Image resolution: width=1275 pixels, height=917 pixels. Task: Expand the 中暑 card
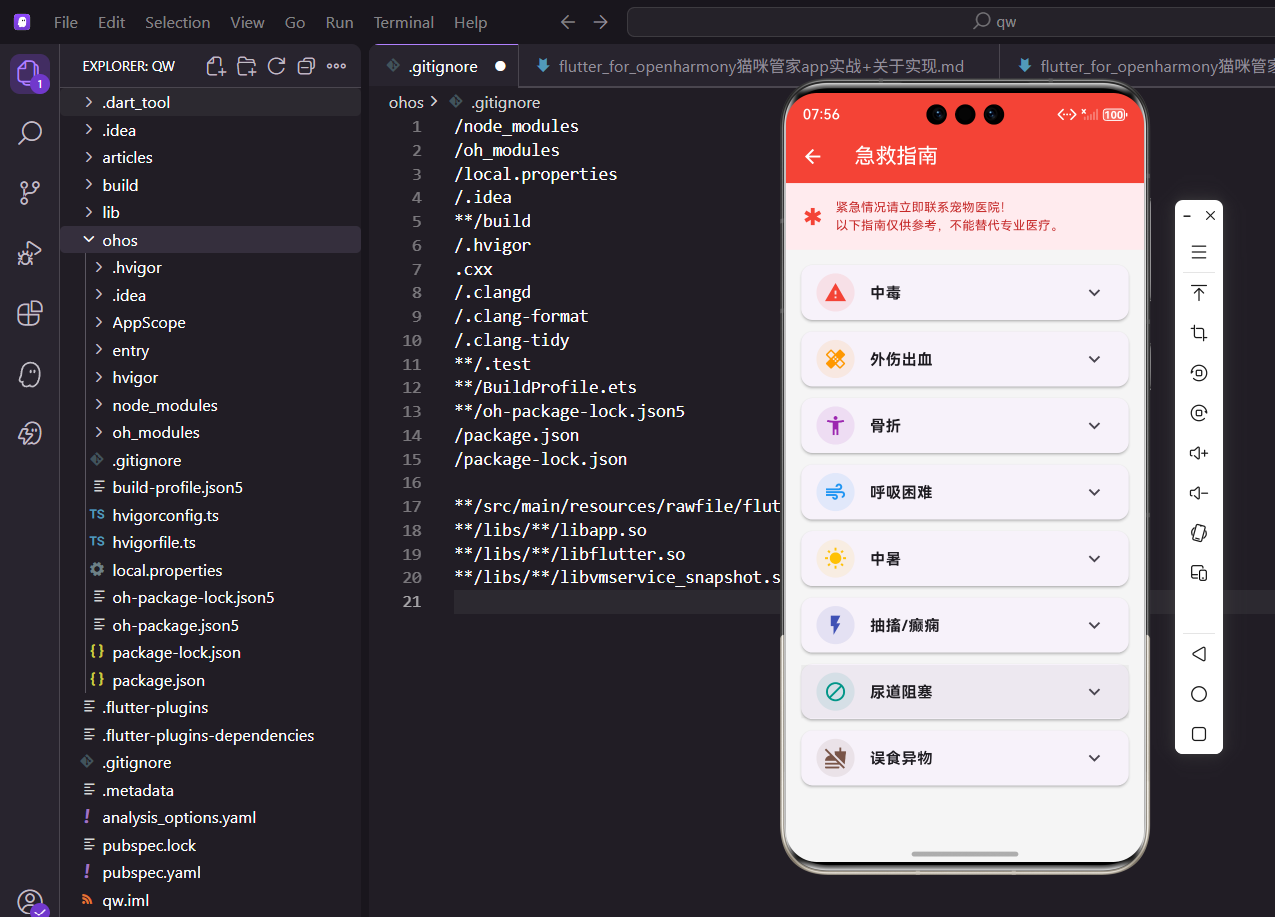tap(965, 559)
